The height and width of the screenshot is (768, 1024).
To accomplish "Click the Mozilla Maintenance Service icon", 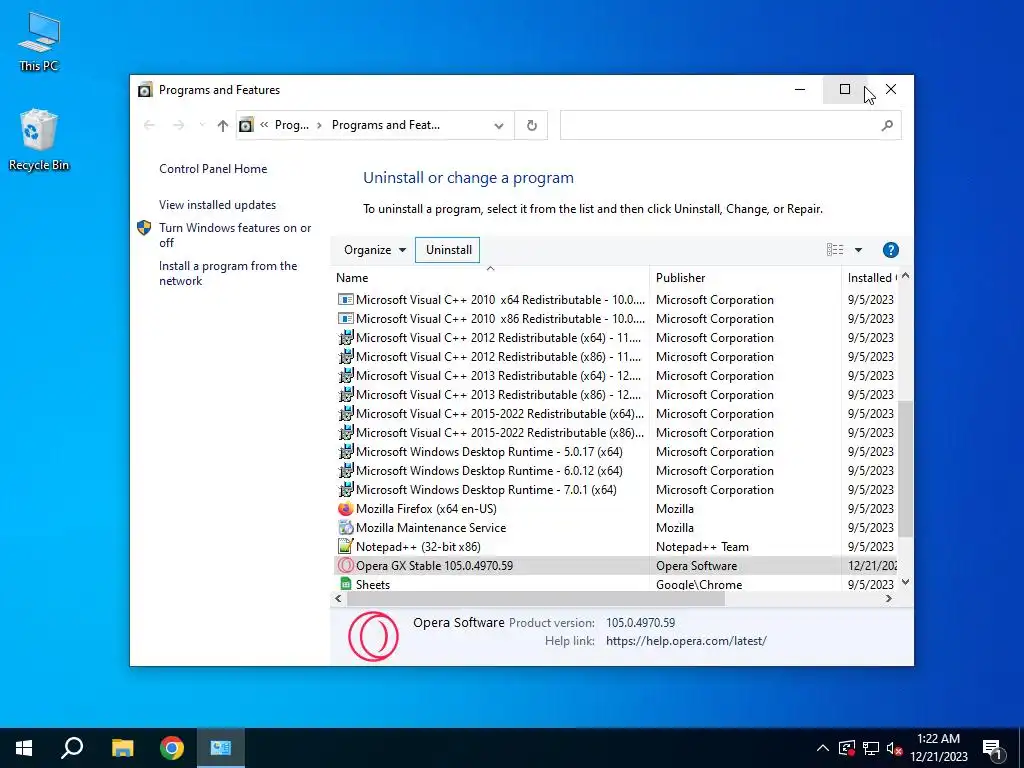I will [345, 528].
